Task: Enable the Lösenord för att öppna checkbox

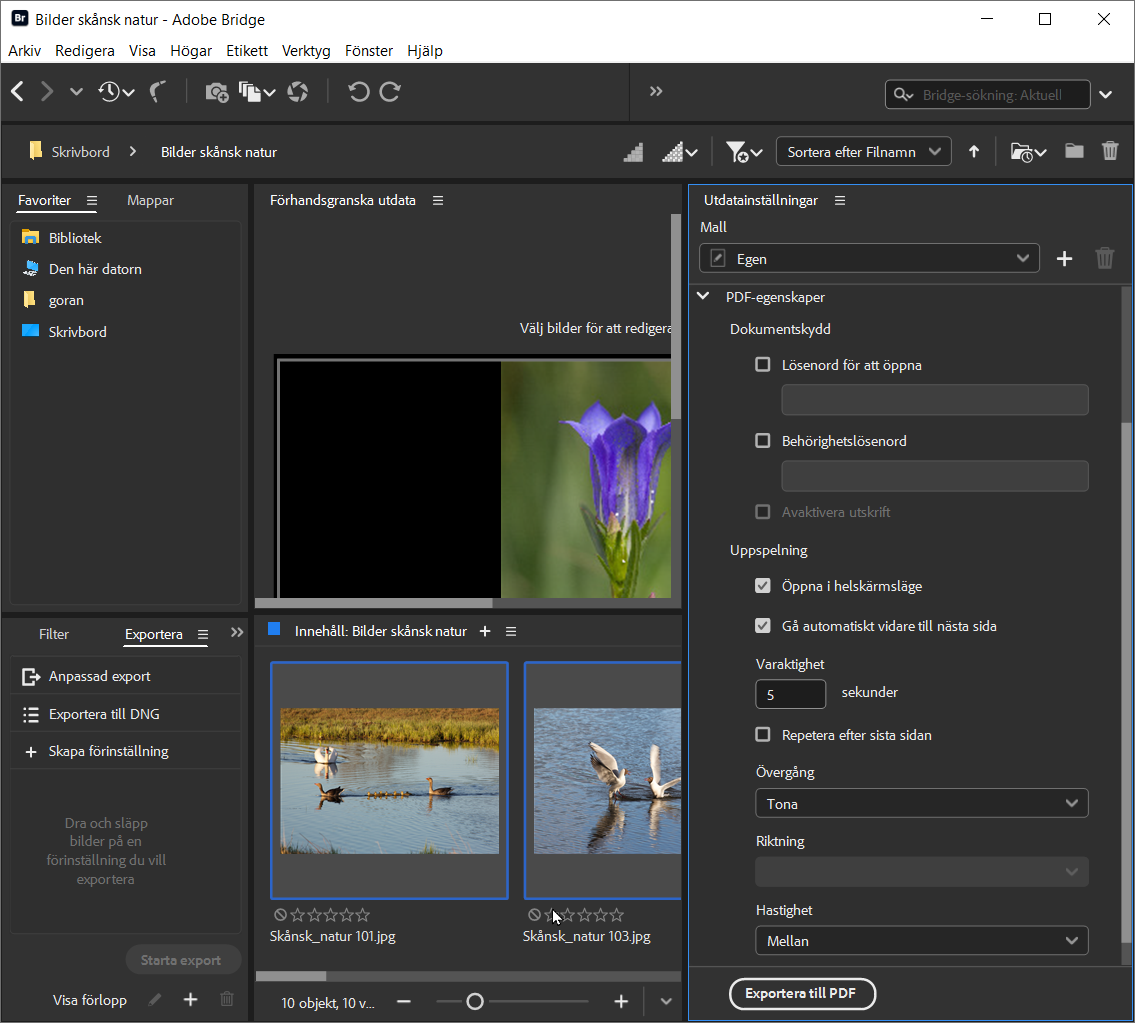Action: (763, 365)
